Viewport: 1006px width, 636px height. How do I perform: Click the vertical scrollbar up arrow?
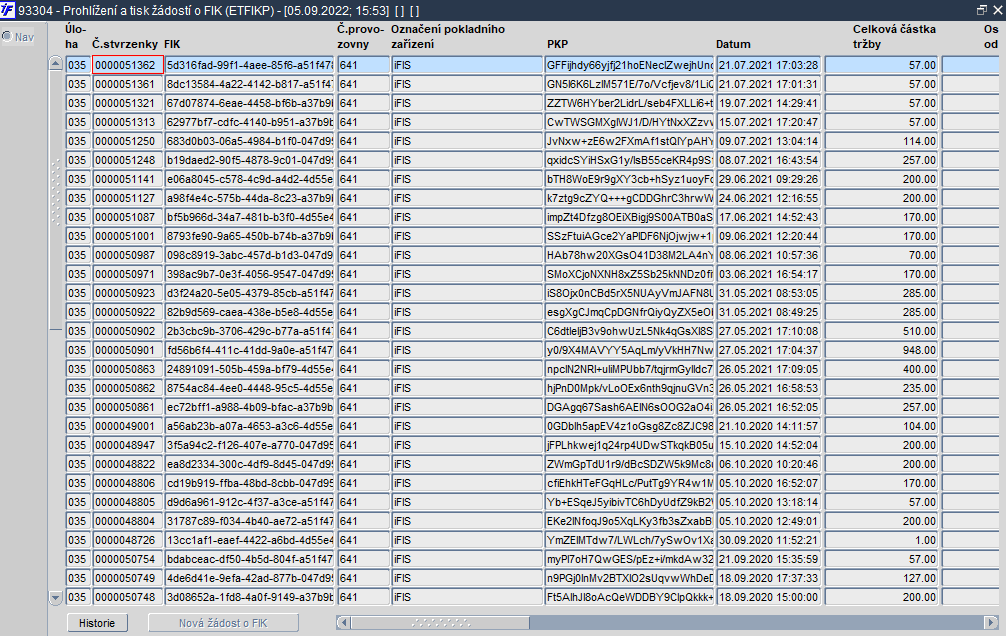click(x=55, y=64)
